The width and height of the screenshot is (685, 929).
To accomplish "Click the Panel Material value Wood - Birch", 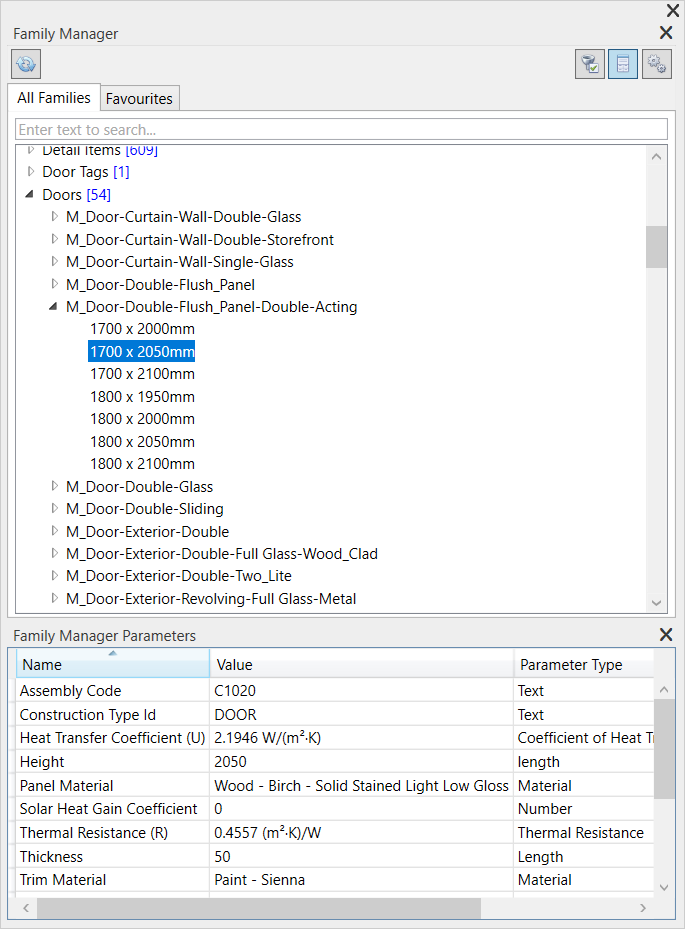I will (361, 786).
